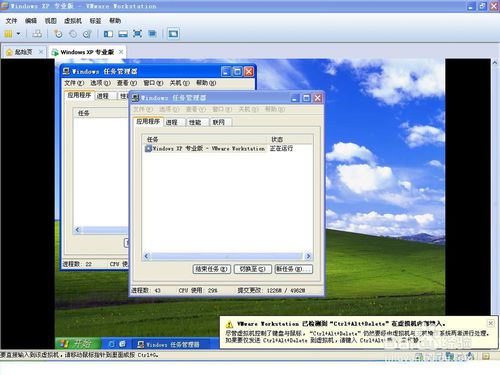This screenshot has width=500, height=375.
Task: Click the 结束任务 button
Action: point(212,269)
